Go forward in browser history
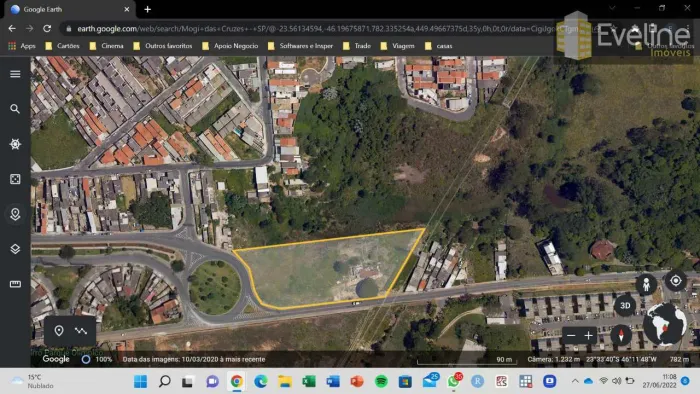This screenshot has height=394, width=700. coord(29,29)
